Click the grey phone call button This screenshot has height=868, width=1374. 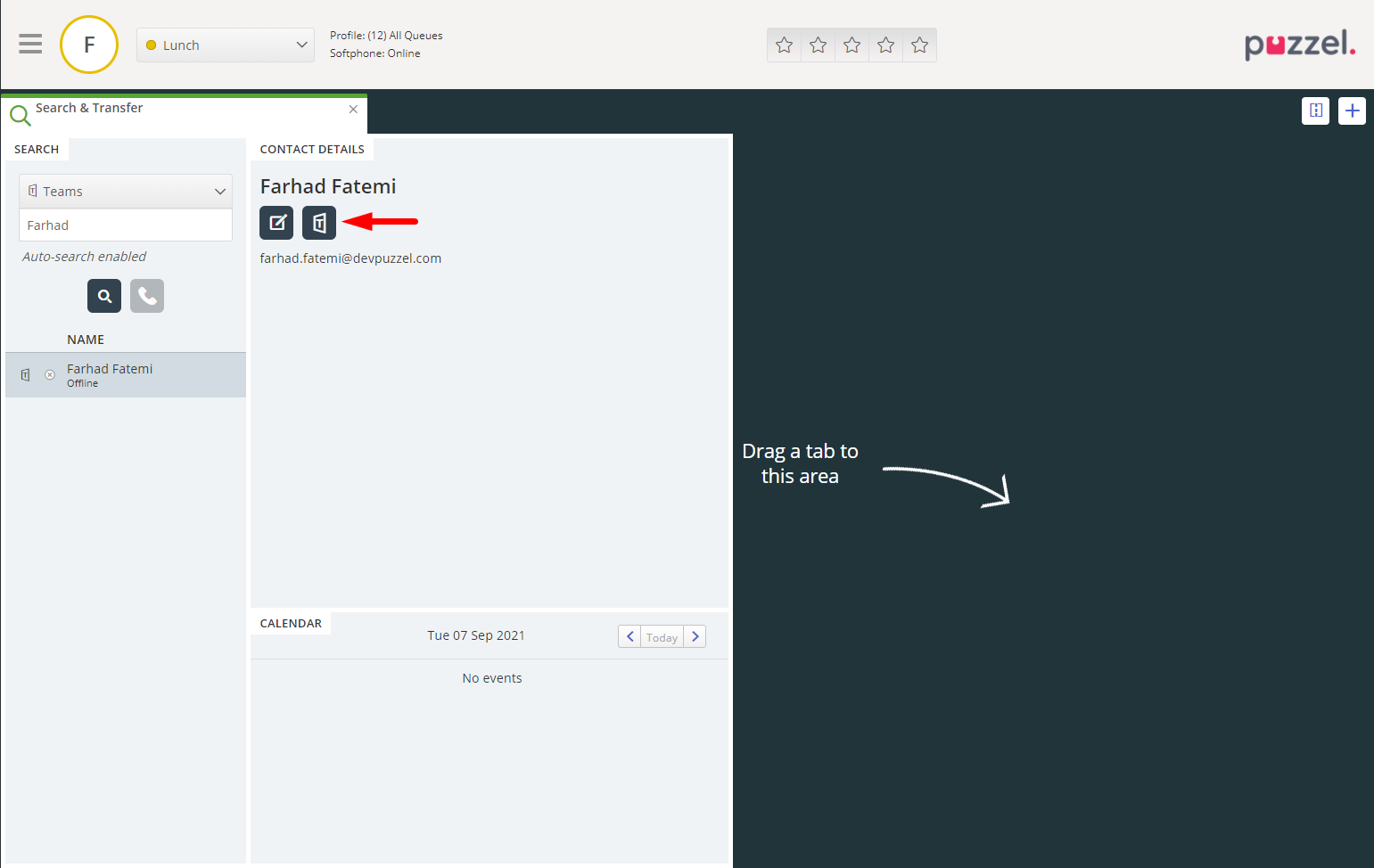click(x=147, y=296)
